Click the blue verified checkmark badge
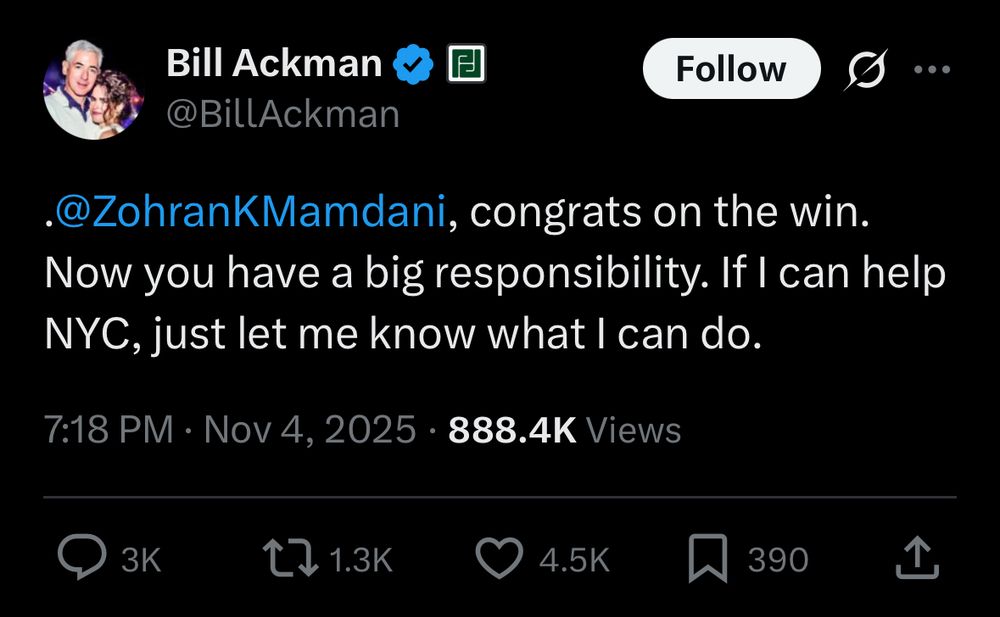This screenshot has width=1000, height=617. (411, 66)
